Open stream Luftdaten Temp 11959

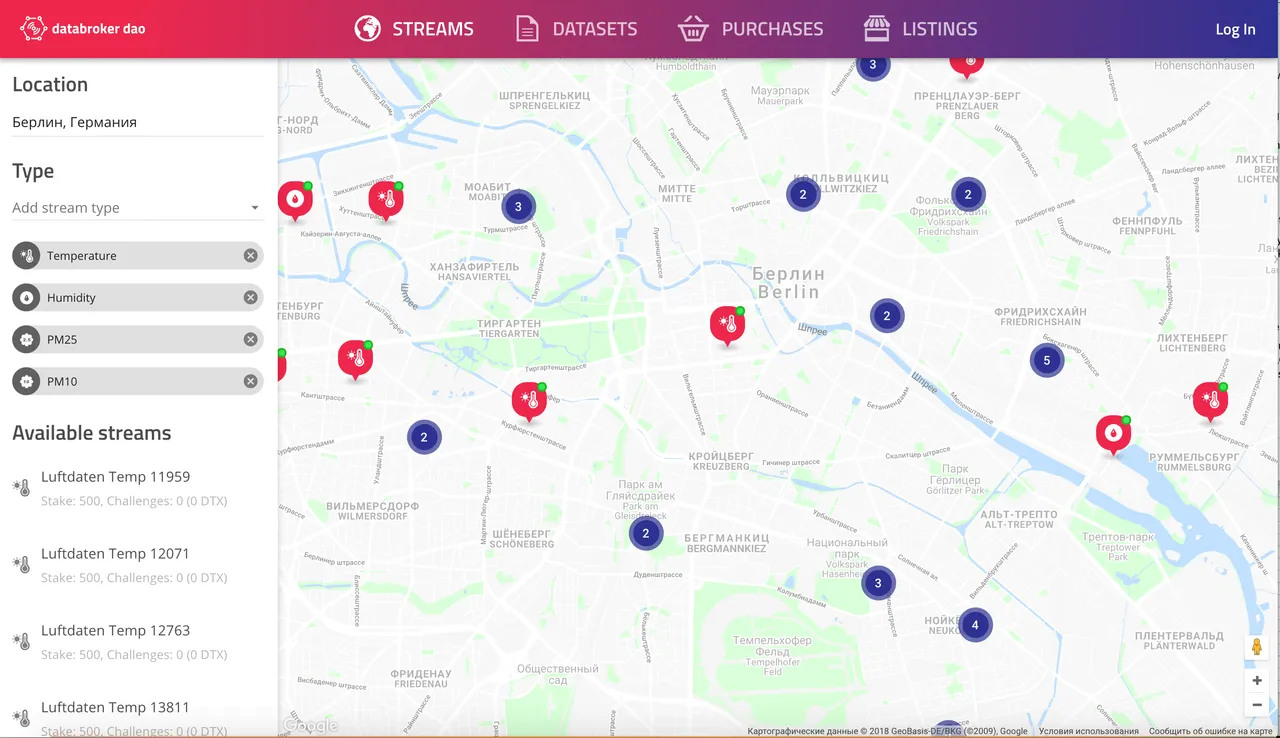point(138,488)
